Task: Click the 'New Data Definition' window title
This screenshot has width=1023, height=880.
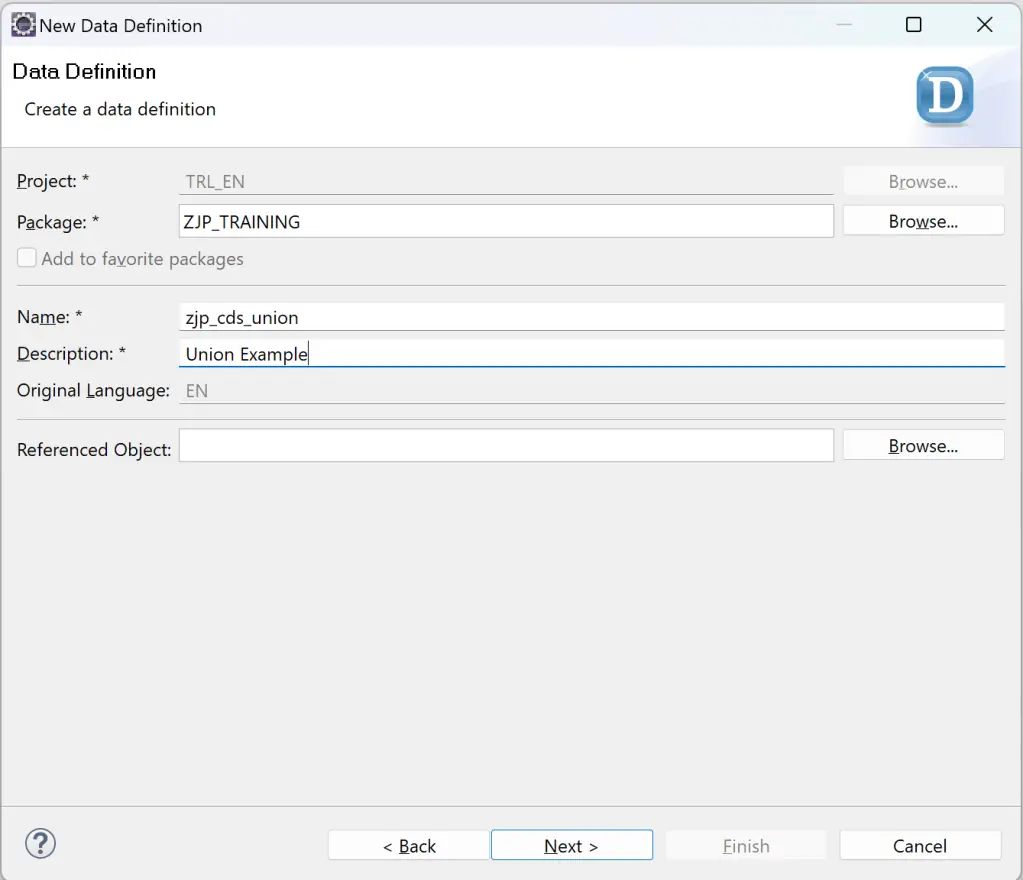Action: (x=121, y=25)
